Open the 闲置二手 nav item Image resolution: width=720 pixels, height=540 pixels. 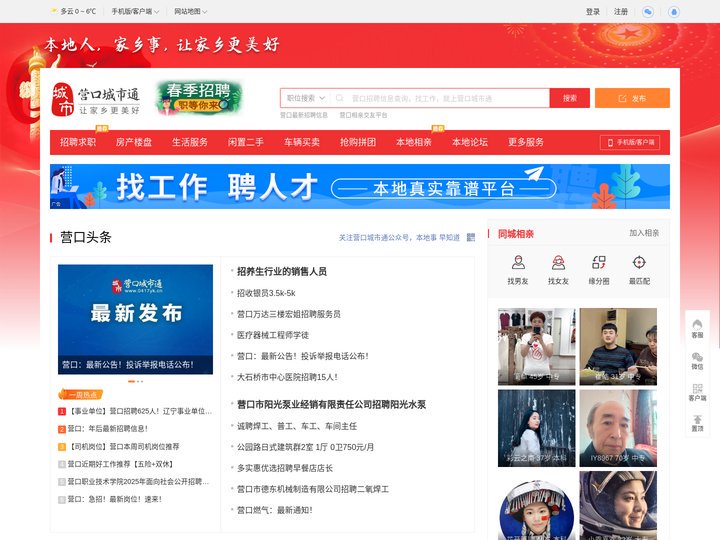(246, 142)
